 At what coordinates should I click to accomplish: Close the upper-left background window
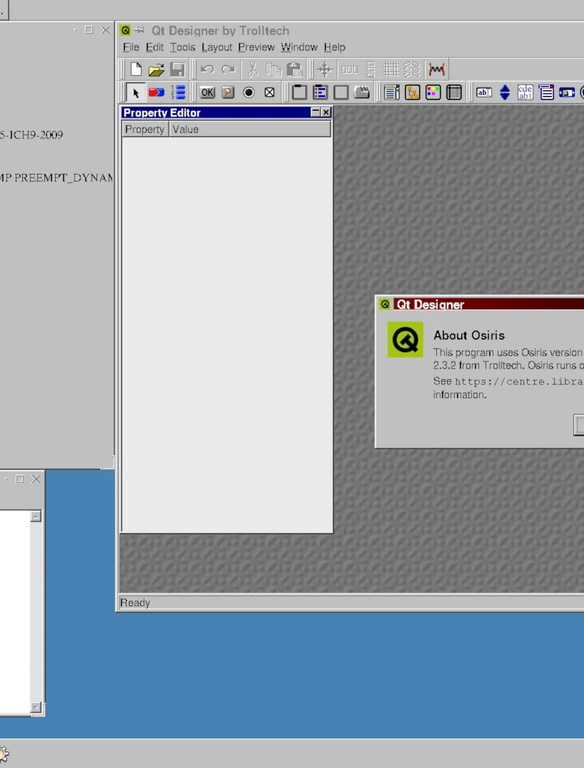click(105, 30)
